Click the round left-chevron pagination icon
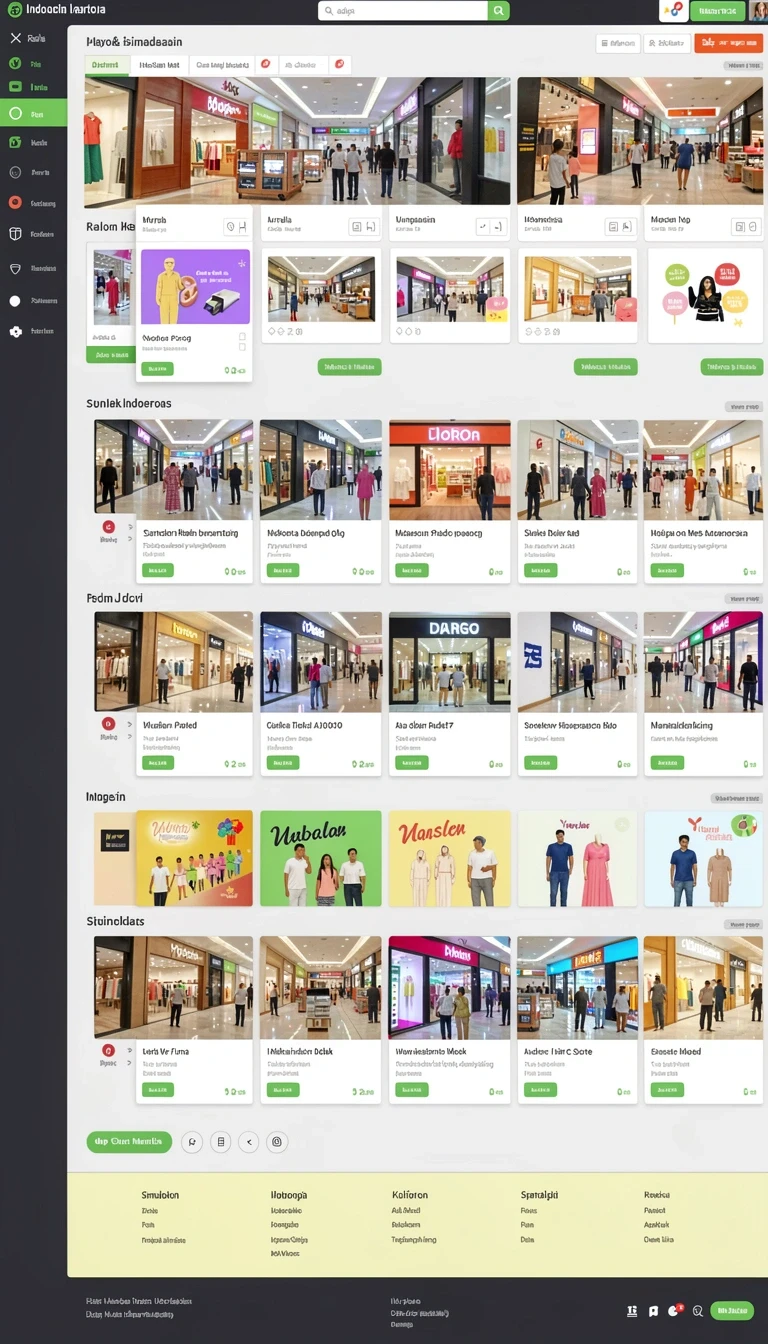 pos(249,1142)
